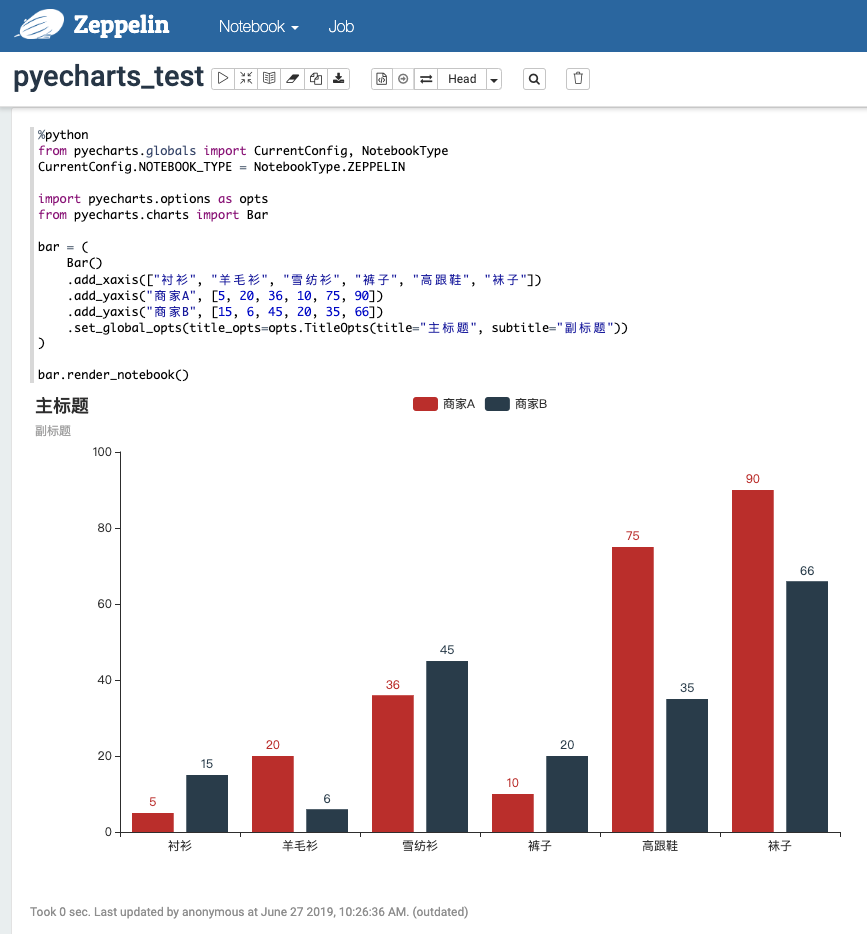Open the search within note tool

click(533, 77)
